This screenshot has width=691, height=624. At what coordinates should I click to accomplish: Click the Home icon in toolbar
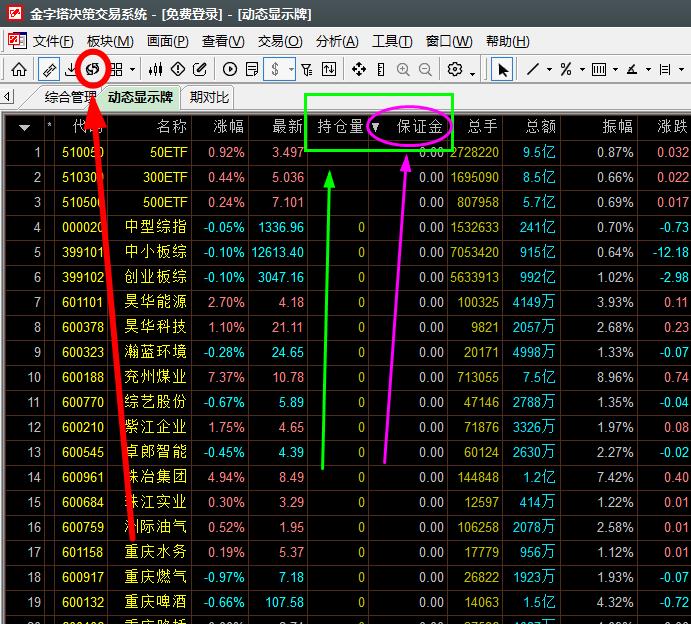point(19,70)
